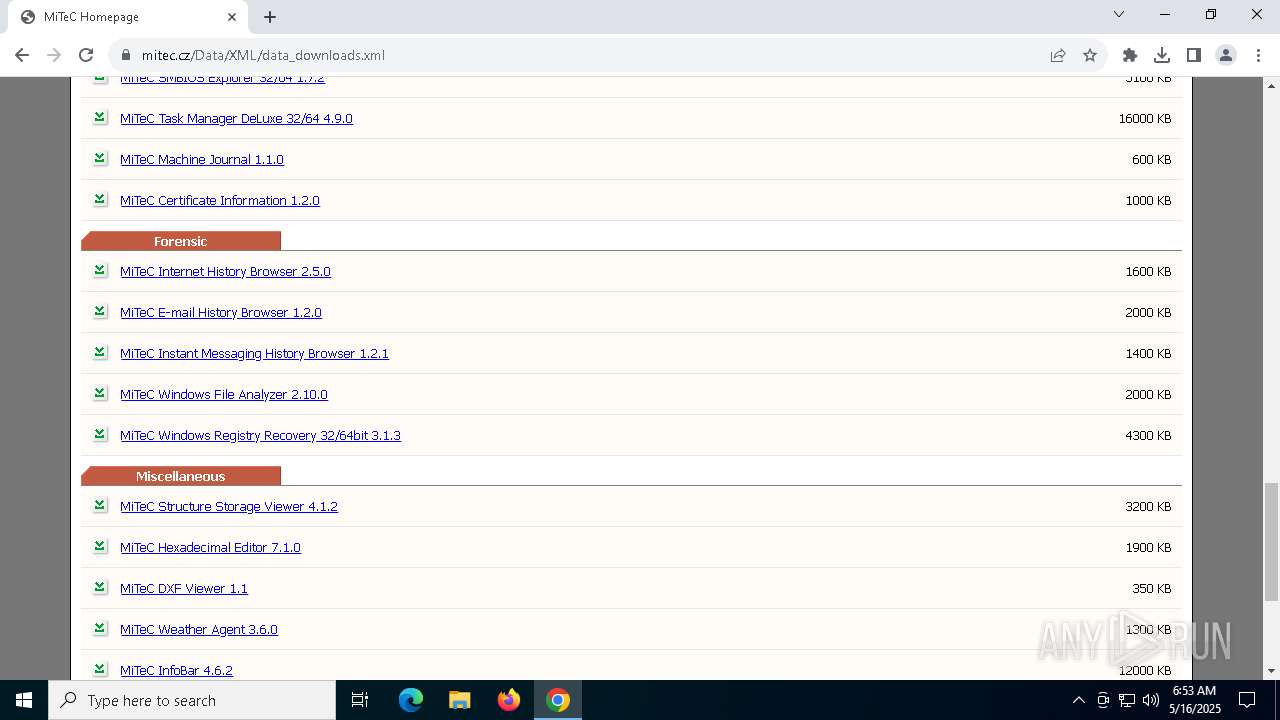Open Chrome profile avatar menu

click(1226, 55)
